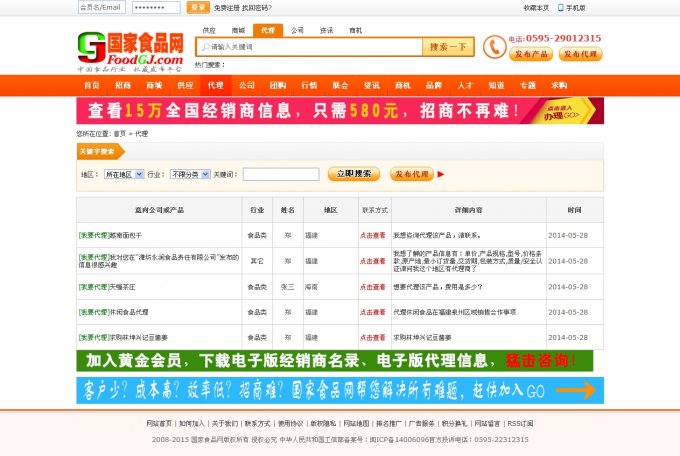
Task: Click 点击查看 in the 天福茶庄 row
Action: click(373, 287)
